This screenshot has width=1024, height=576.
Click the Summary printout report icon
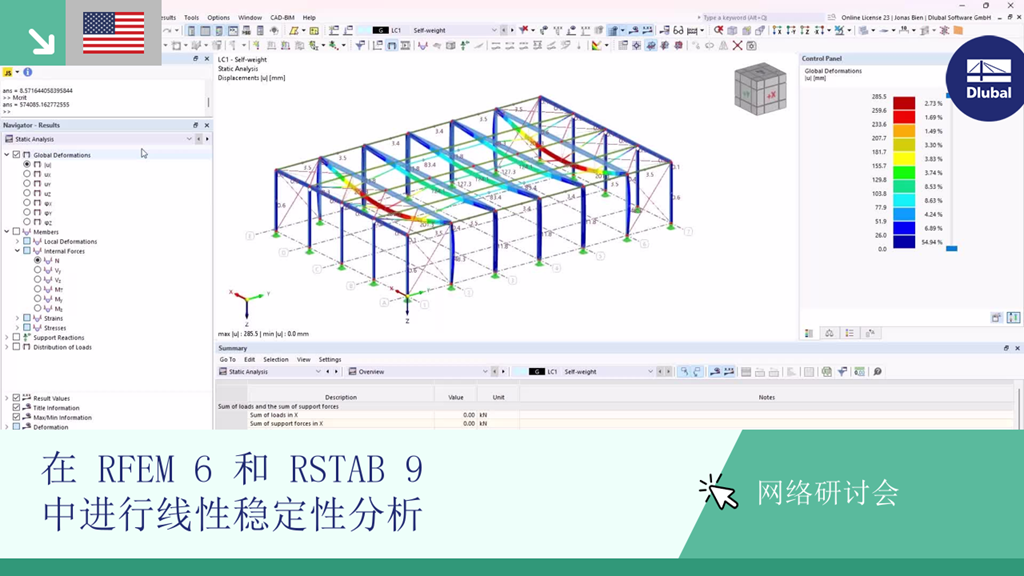click(x=859, y=372)
